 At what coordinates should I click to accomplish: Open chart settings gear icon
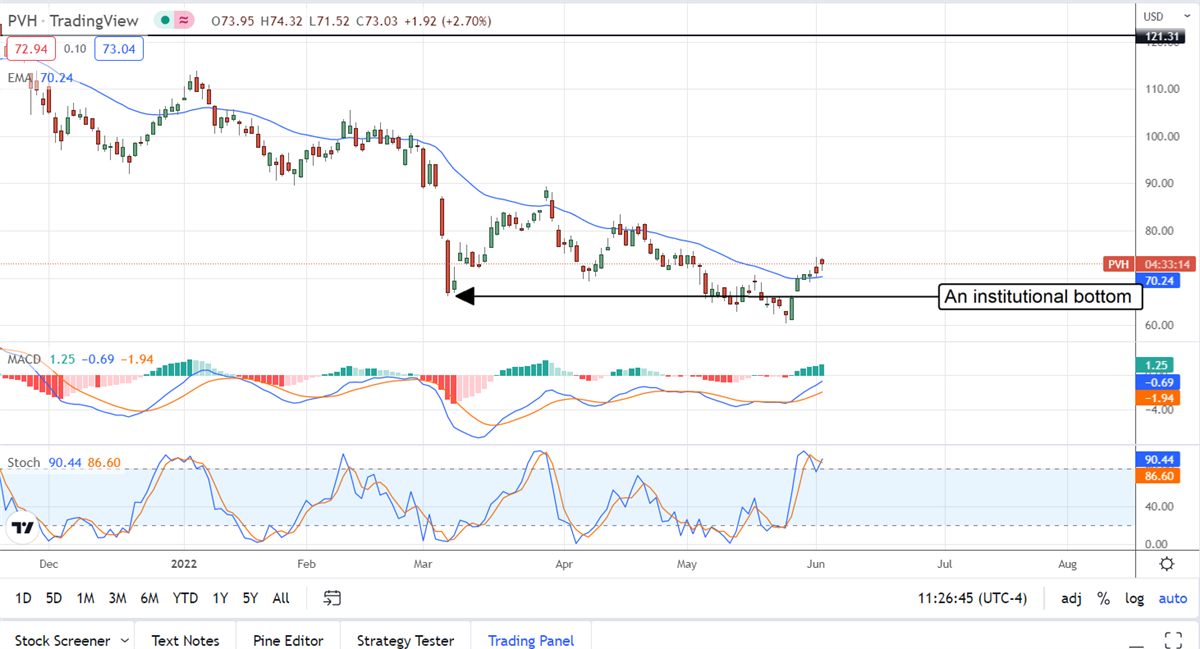[1167, 564]
